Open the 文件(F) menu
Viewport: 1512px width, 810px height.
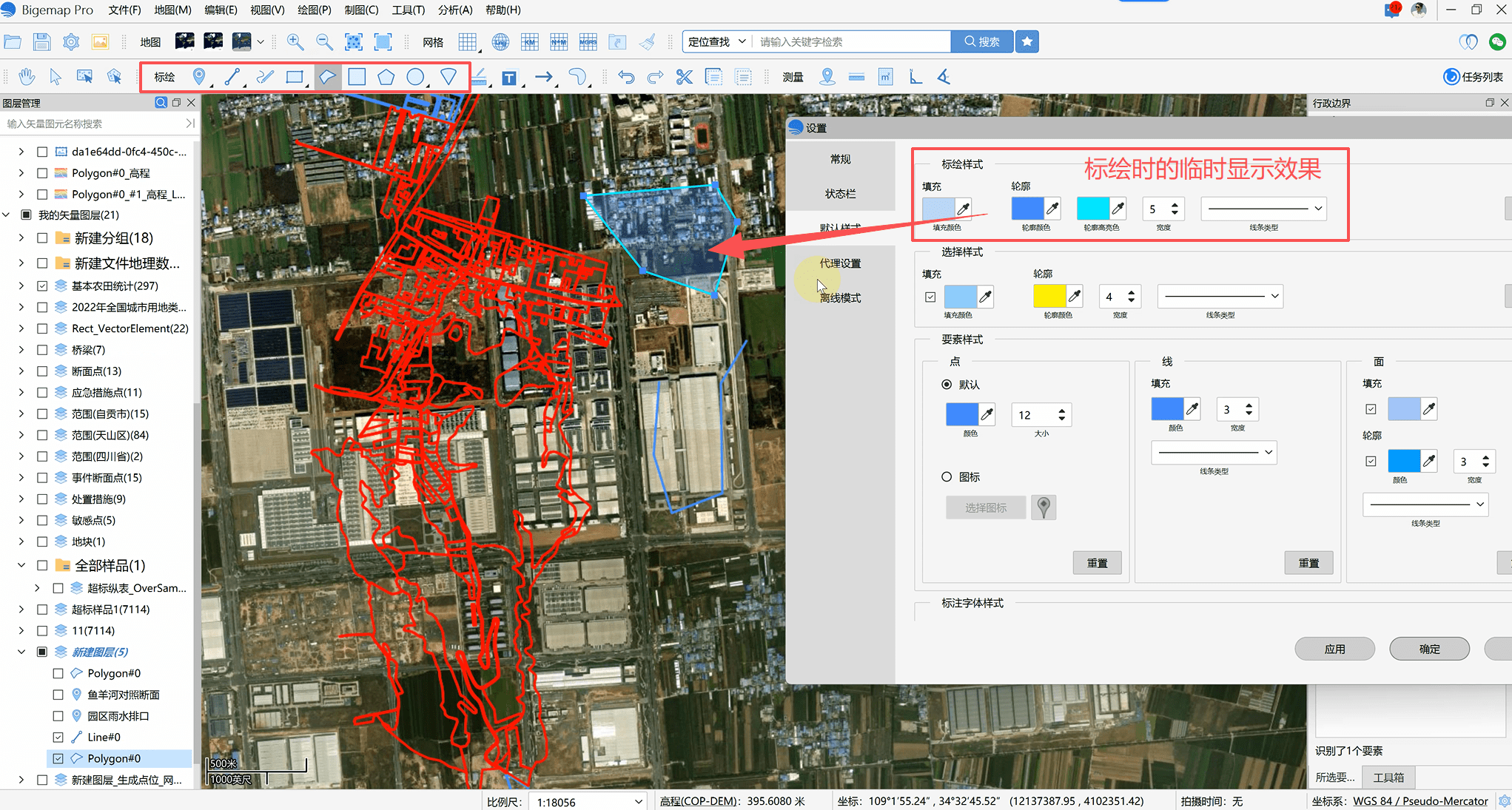point(124,10)
